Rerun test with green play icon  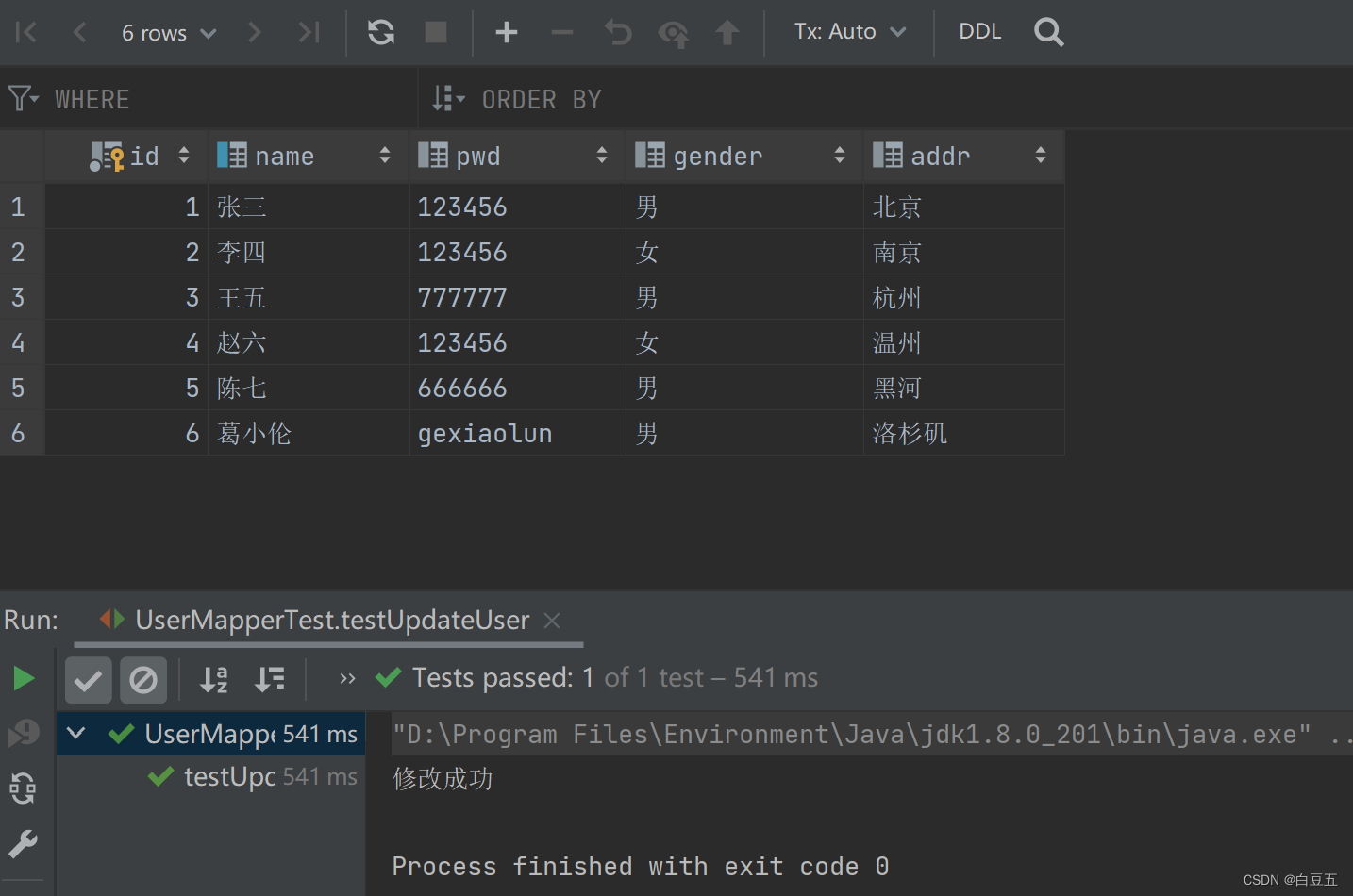click(x=24, y=678)
